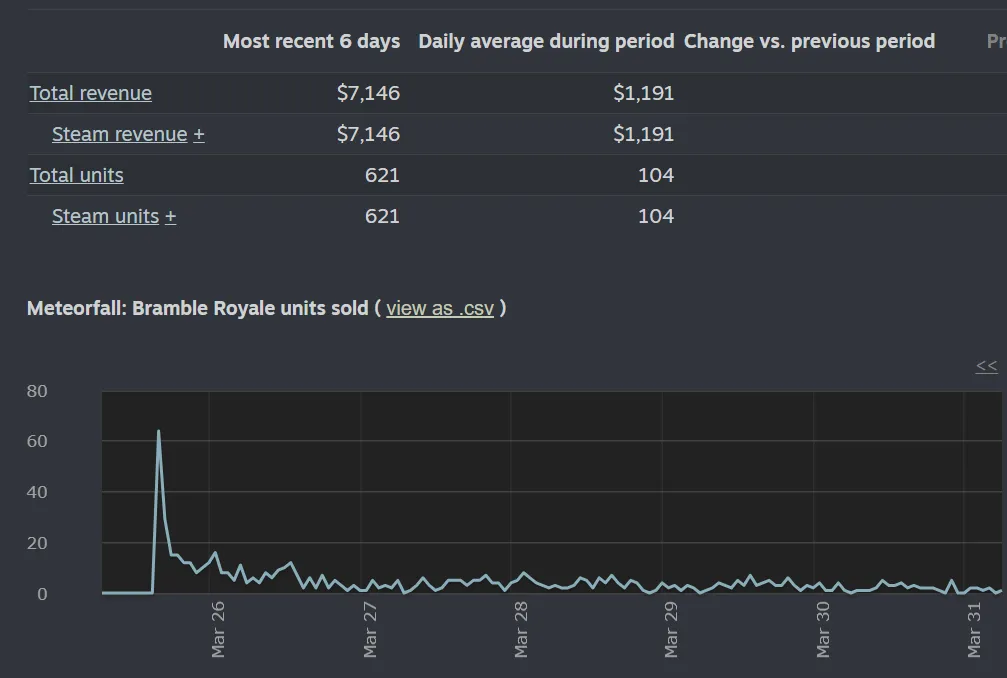This screenshot has width=1007, height=678.
Task: Click the Most recent 6 days header
Action: tap(311, 41)
